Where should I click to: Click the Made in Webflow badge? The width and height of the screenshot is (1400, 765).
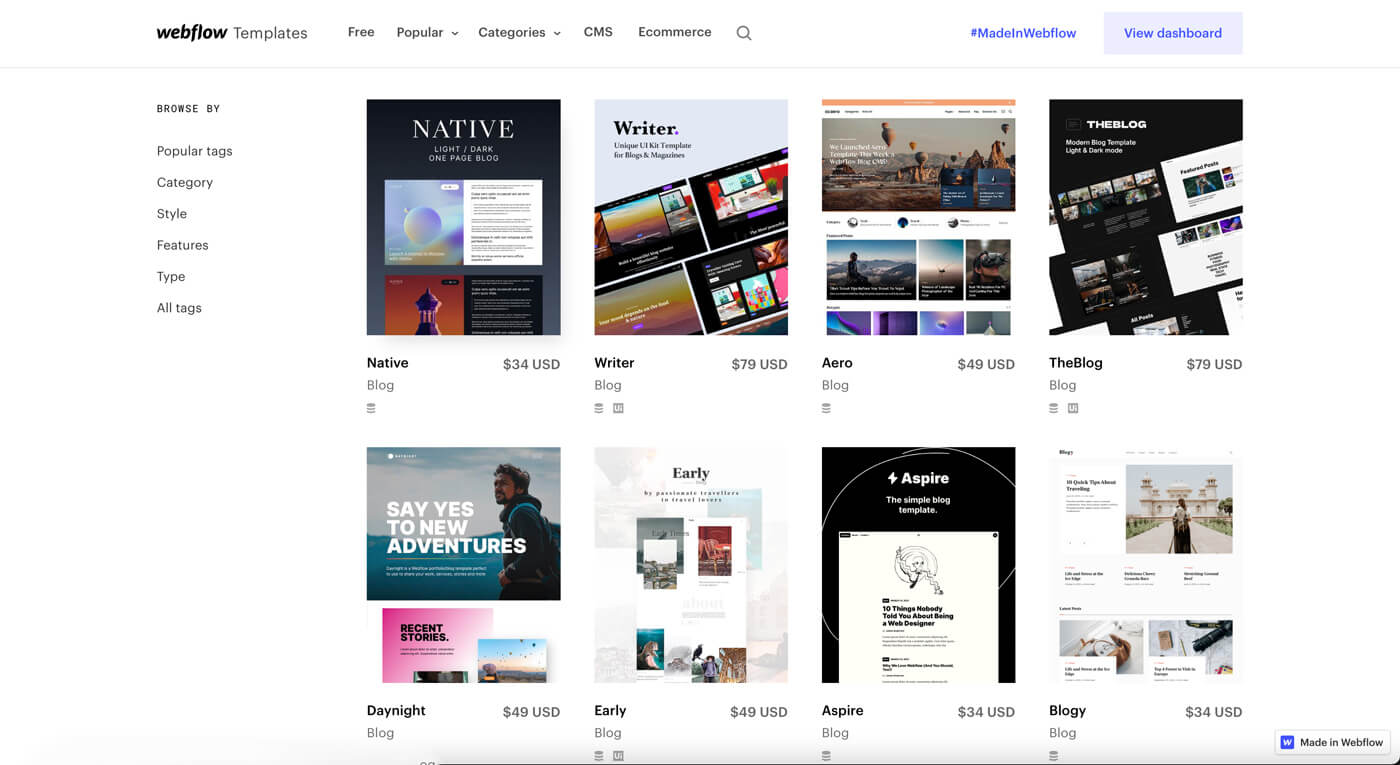point(1332,742)
